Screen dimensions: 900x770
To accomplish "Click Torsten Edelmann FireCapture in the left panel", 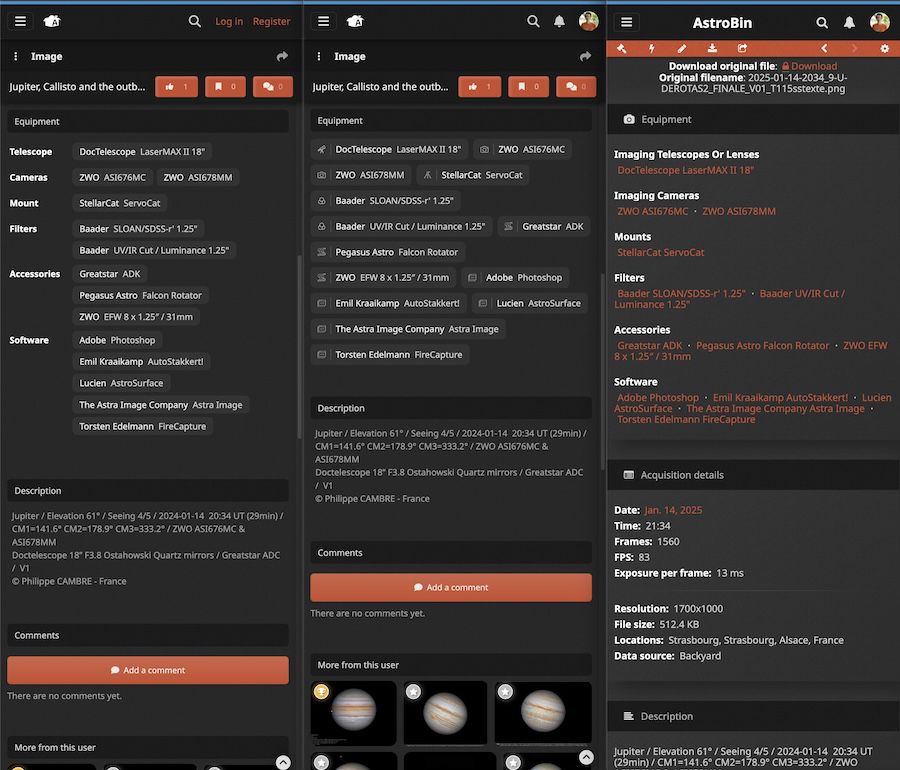I will (x=142, y=426).
